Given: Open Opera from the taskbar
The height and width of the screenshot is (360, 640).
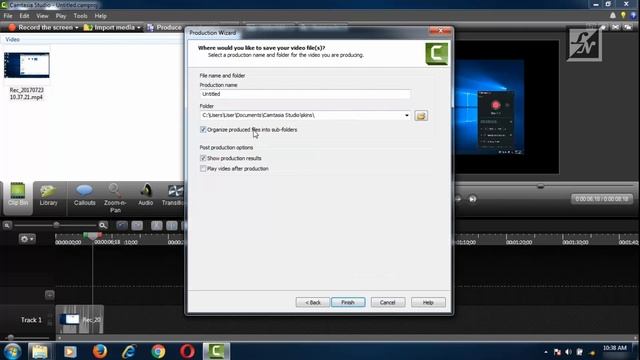Looking at the screenshot, I should click(x=187, y=351).
